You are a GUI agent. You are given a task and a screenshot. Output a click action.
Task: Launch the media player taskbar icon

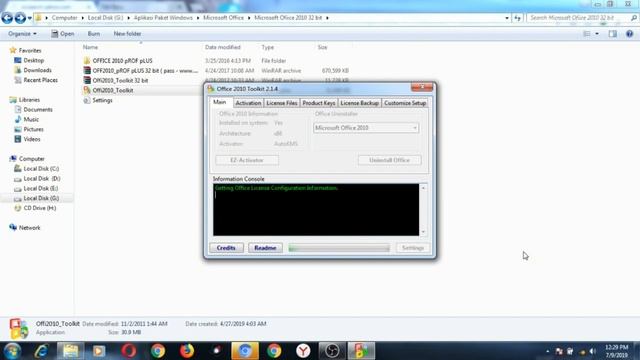tap(99, 351)
